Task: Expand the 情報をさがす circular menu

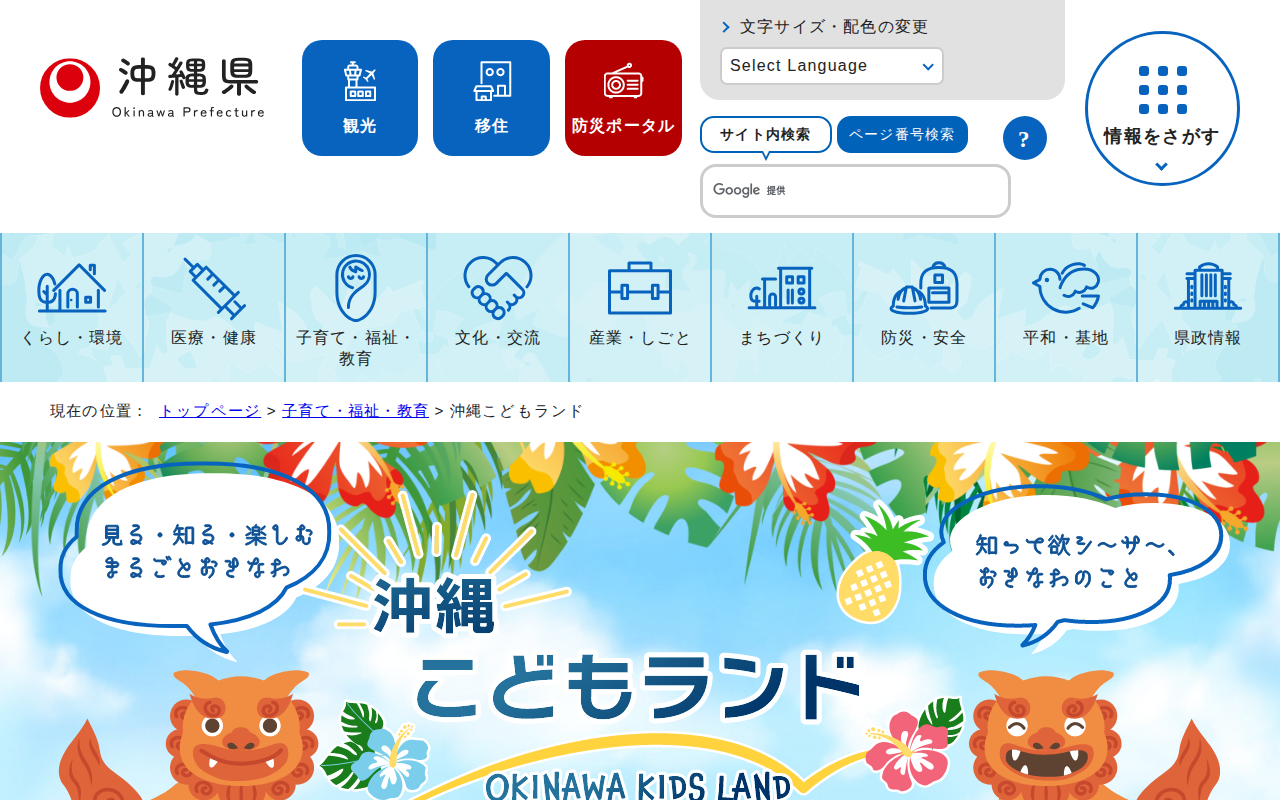Action: click(1162, 108)
